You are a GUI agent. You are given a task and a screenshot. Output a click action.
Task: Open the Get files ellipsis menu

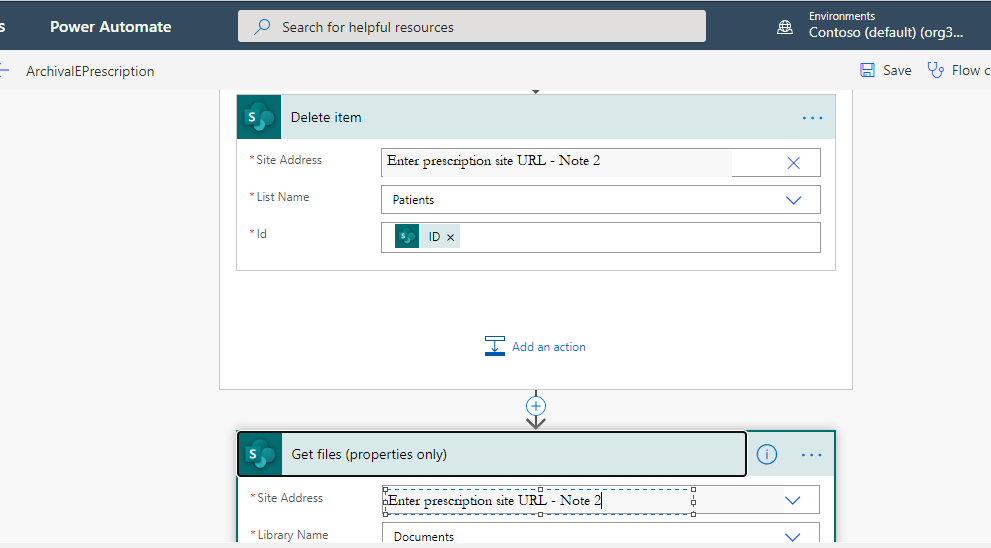[x=812, y=454]
